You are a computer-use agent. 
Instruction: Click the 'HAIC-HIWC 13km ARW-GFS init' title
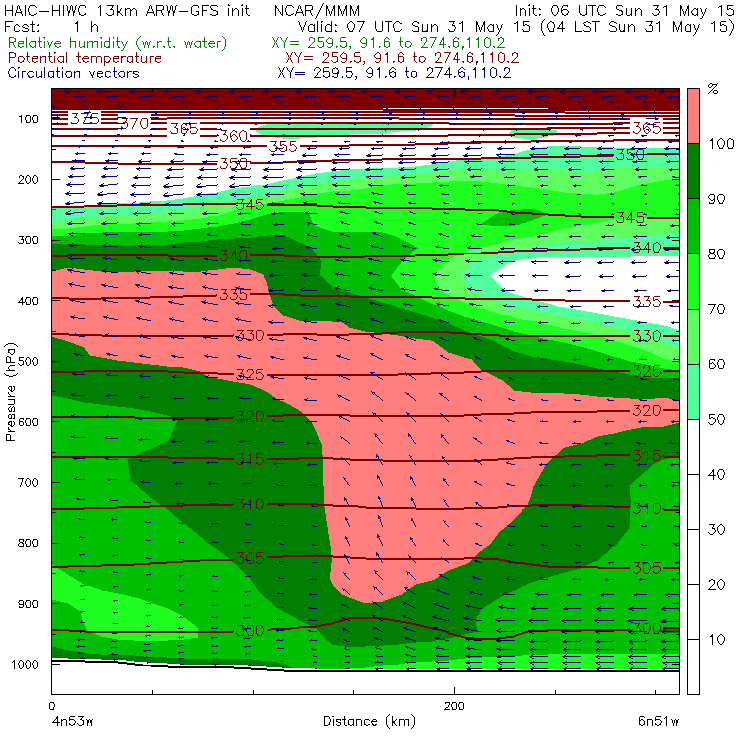(x=127, y=11)
